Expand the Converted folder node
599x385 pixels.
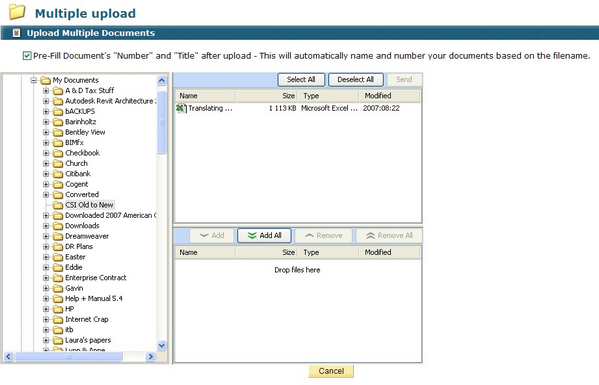click(x=46, y=194)
